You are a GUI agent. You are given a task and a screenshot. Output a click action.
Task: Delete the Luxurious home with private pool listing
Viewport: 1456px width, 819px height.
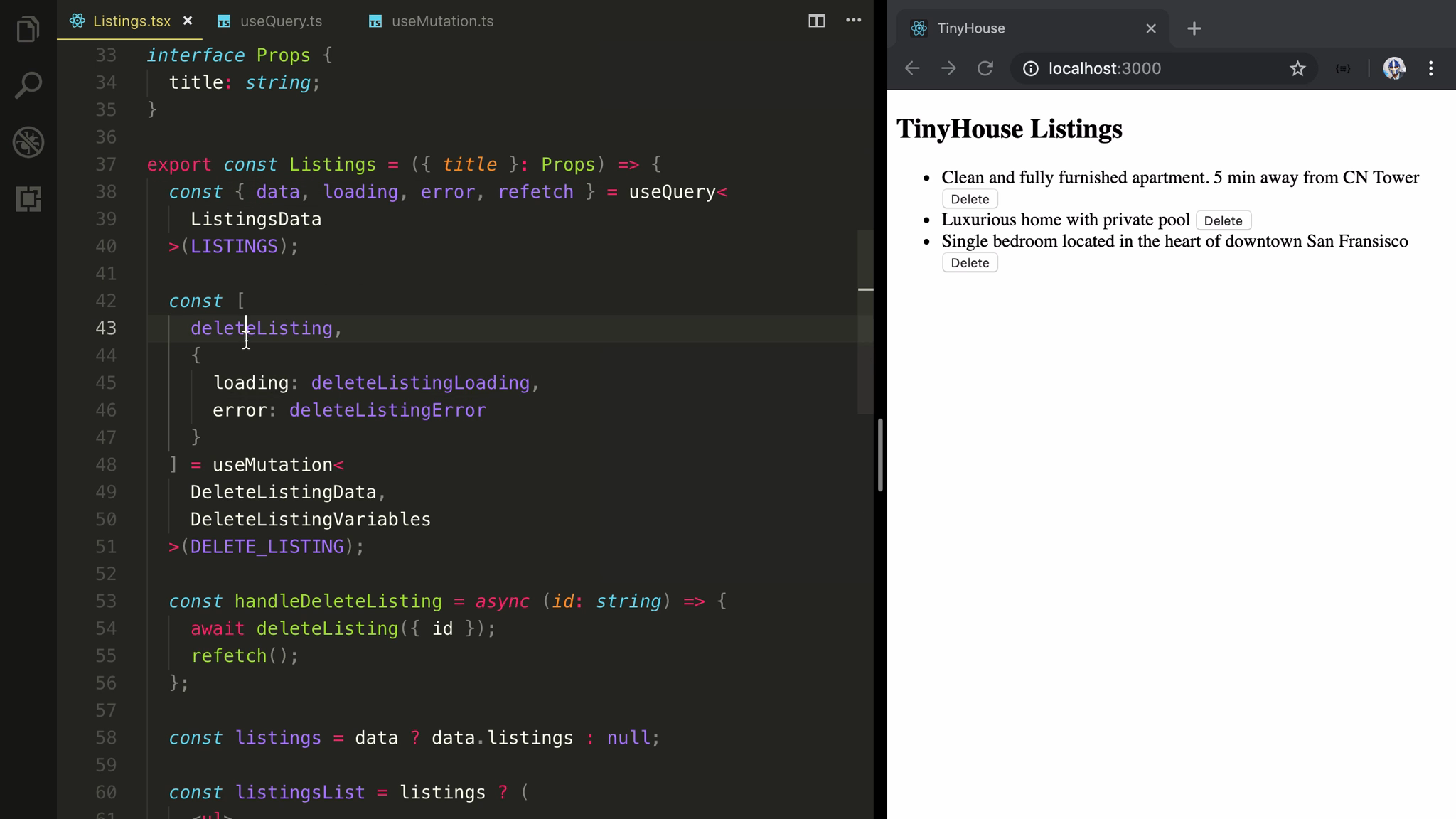pos(1223,220)
